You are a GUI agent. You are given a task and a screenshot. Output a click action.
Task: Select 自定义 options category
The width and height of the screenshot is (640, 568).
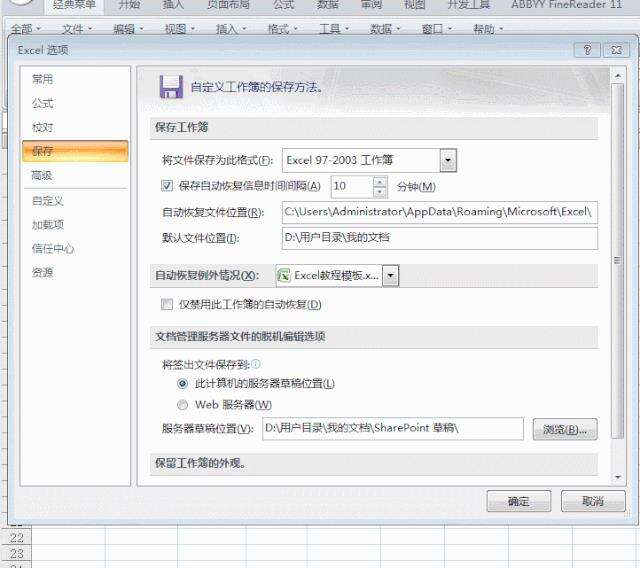click(x=75, y=201)
